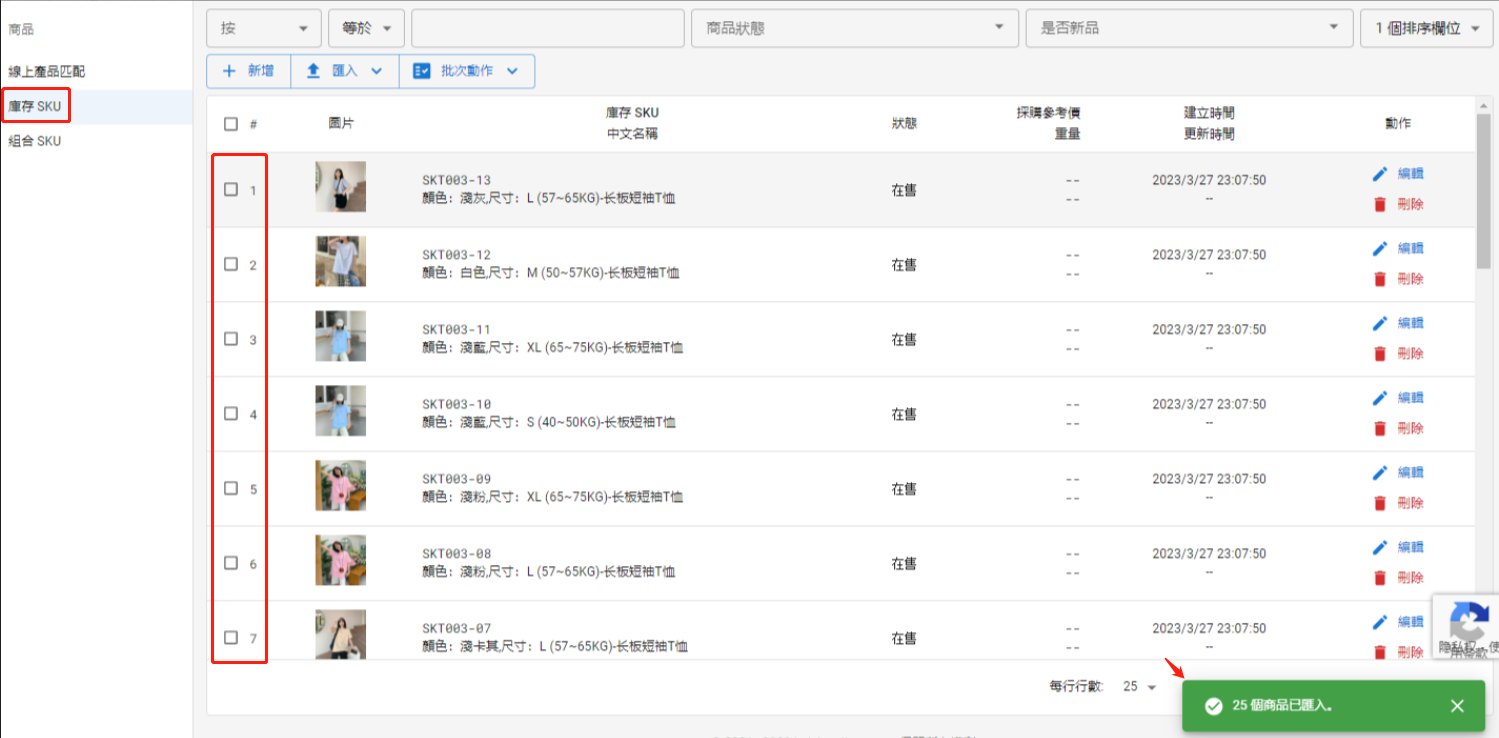The height and width of the screenshot is (738, 1499).
Task: Click the checklist icon on 批次動作 button
Action: pyautogui.click(x=422, y=71)
